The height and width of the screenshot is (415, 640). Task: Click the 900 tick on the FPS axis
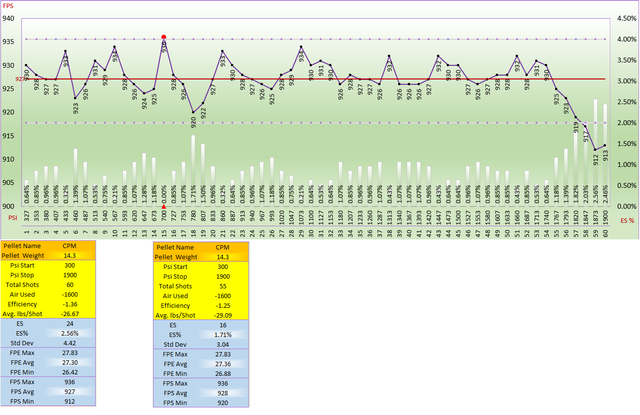click(x=8, y=206)
